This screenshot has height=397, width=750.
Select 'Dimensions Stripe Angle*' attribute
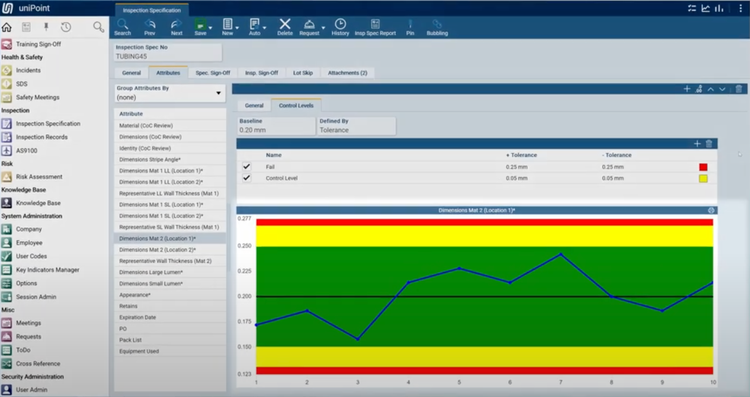170,159
